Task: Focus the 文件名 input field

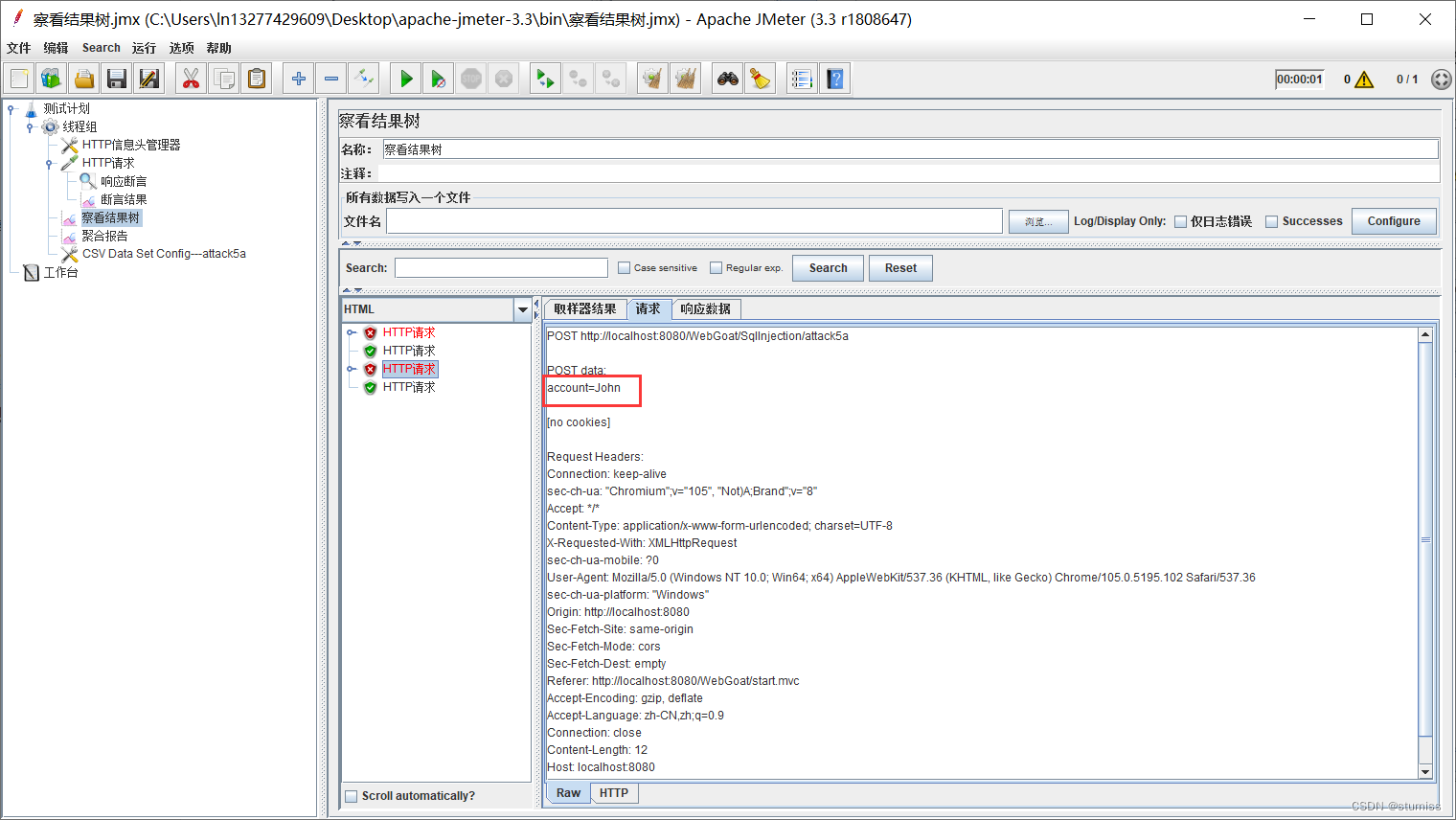Action: tap(694, 221)
